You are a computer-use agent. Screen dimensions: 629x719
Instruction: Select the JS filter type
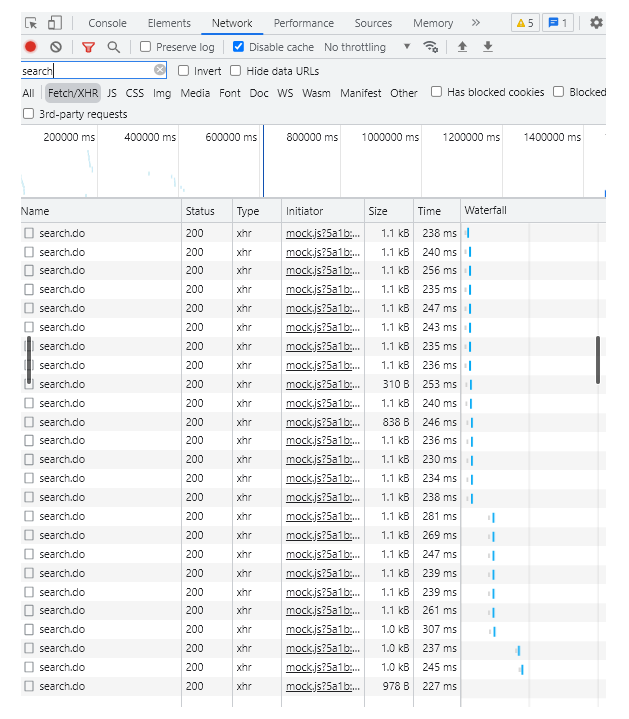tap(112, 93)
